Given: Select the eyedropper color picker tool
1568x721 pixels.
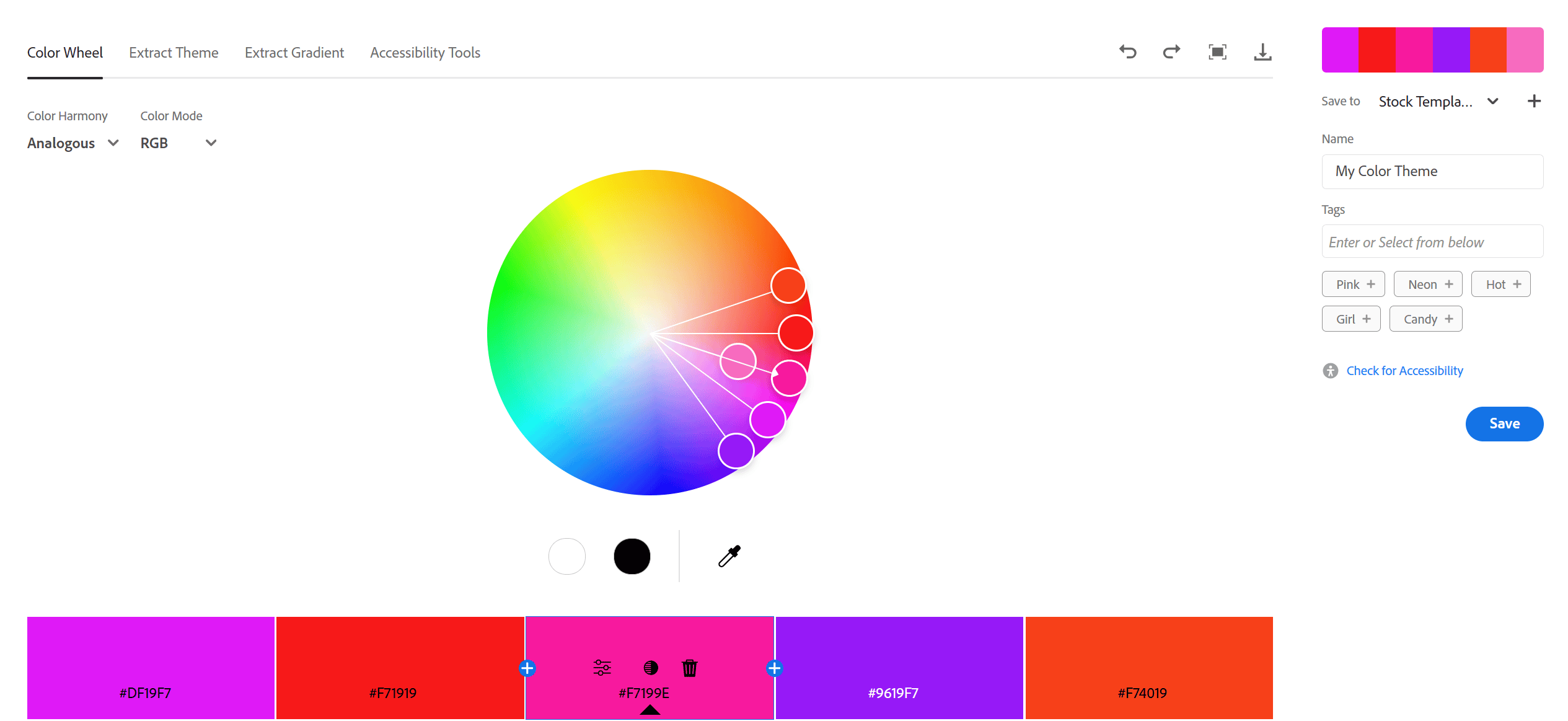Looking at the screenshot, I should 729,556.
